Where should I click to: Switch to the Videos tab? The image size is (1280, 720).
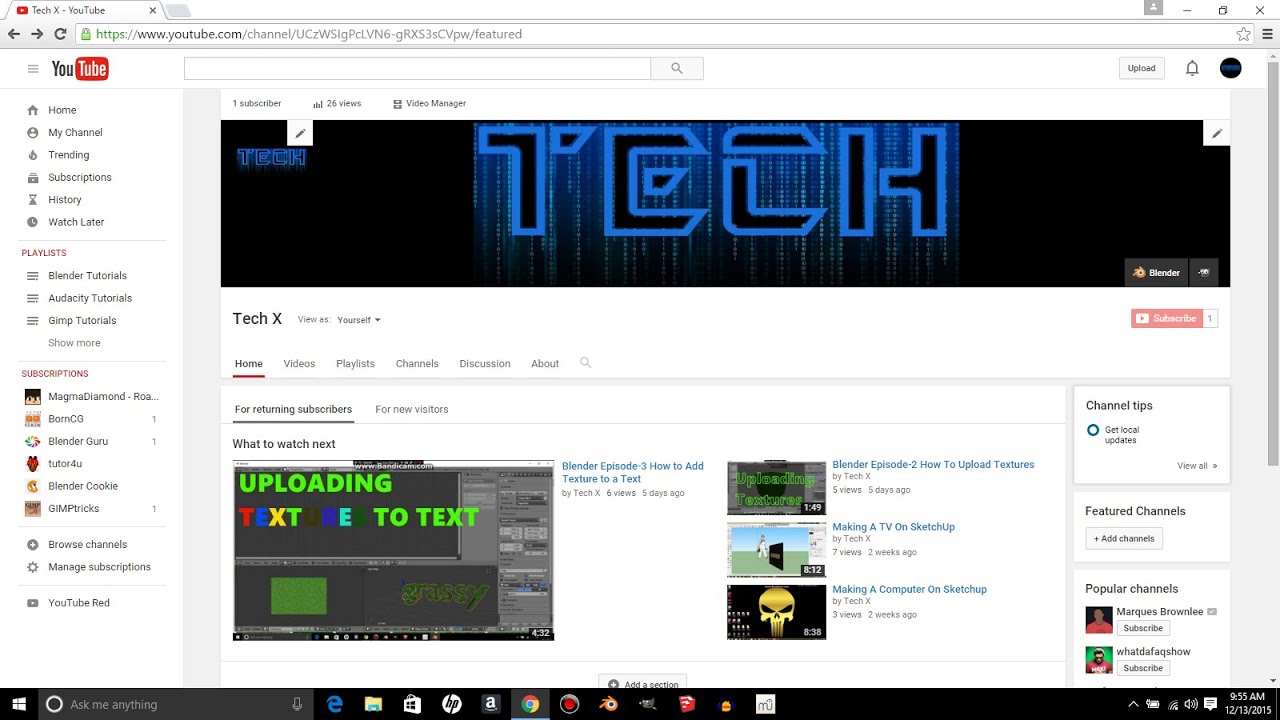coord(299,364)
